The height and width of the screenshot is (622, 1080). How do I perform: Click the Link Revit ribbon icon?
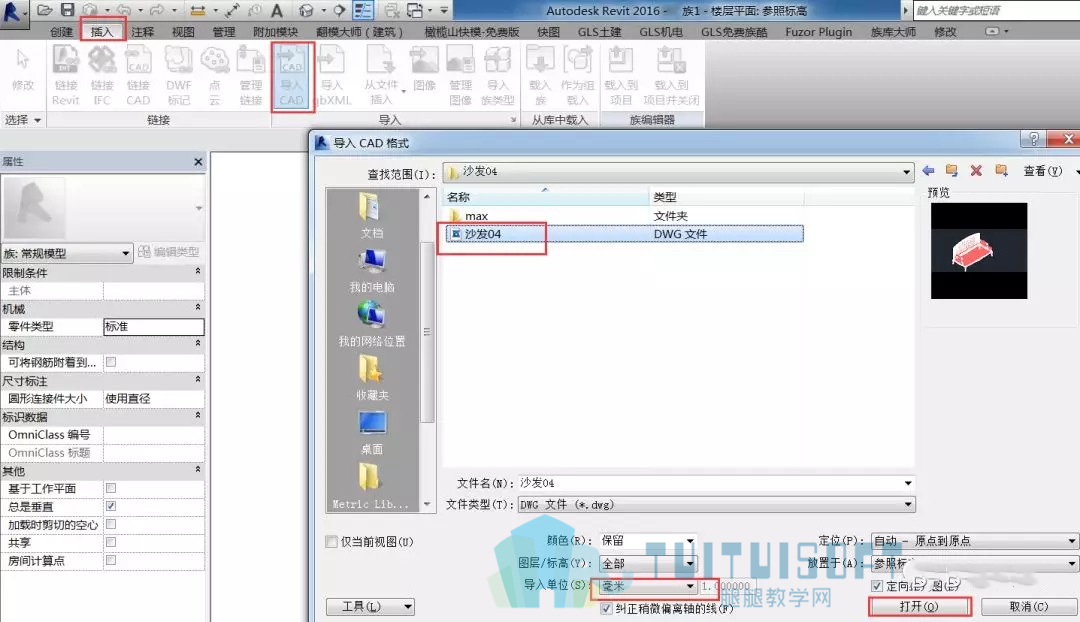(65, 74)
